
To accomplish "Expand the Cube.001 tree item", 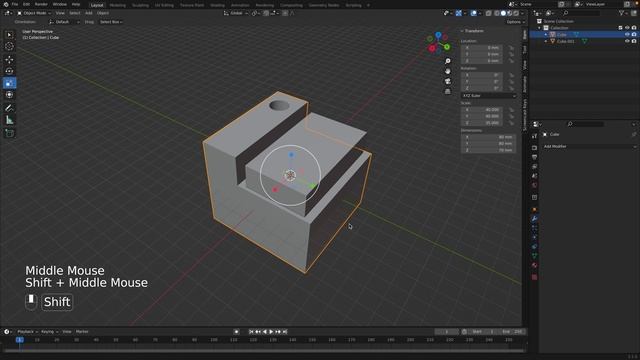I will [x=546, y=41].
